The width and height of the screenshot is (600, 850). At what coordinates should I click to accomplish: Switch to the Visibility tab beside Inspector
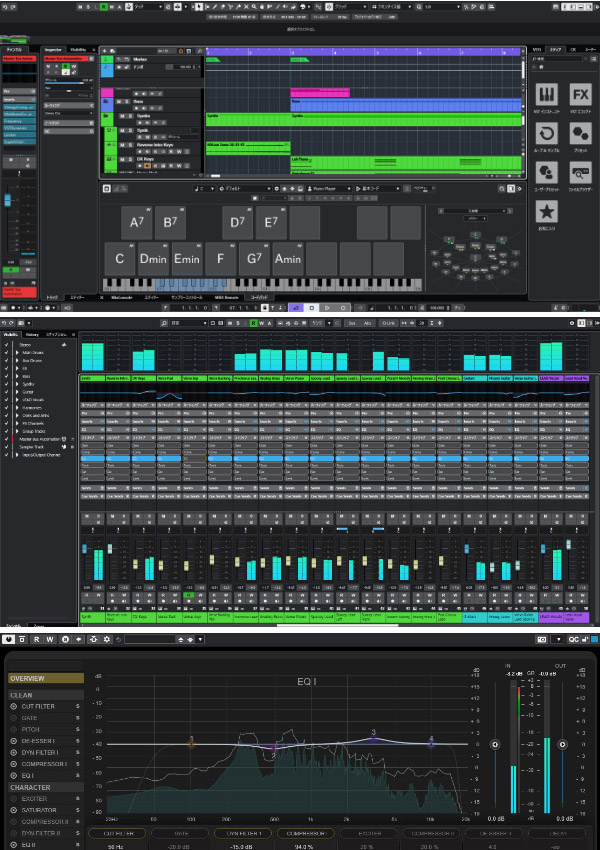(79, 50)
